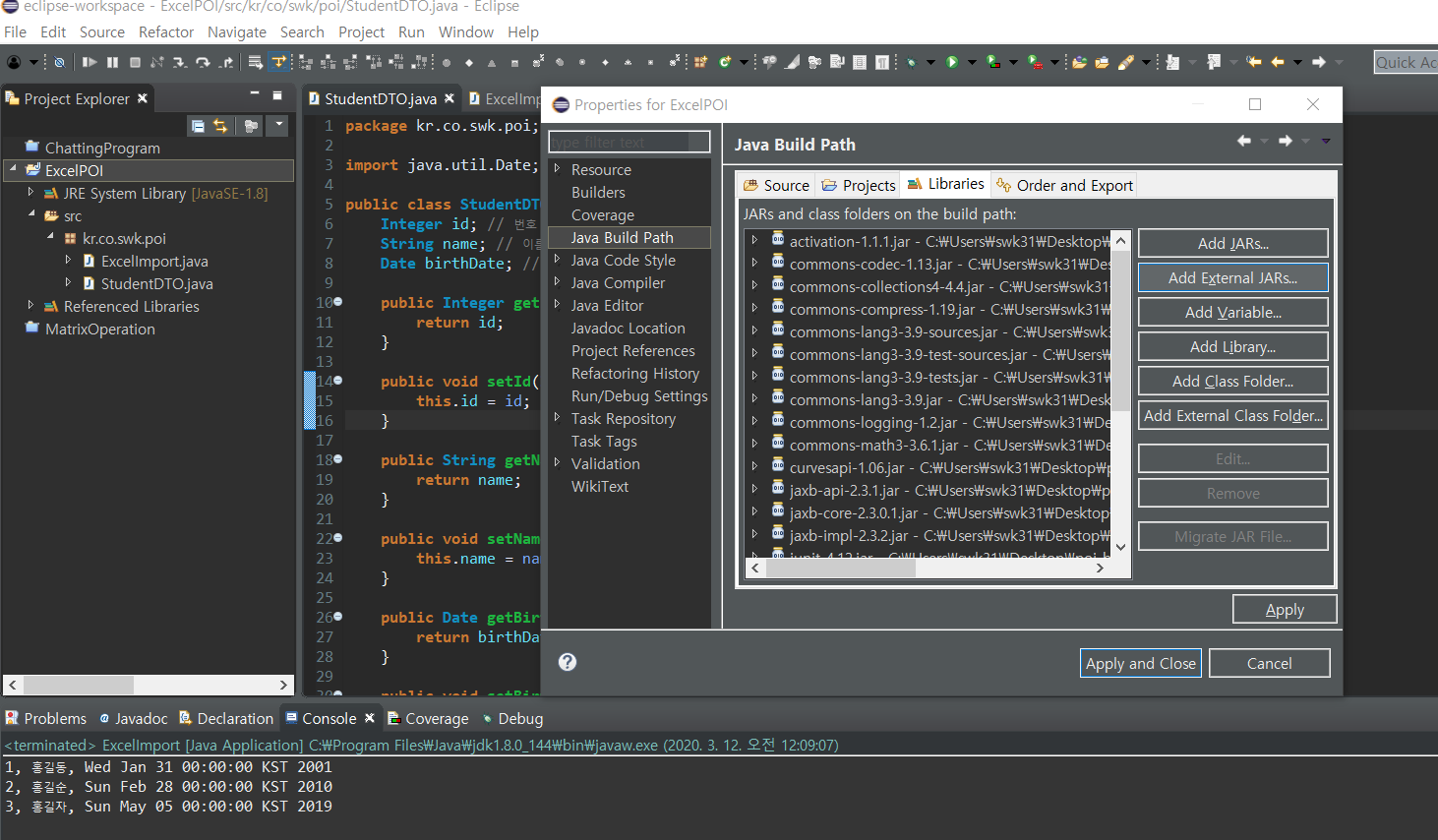Switch to the Source tab
1438x840 pixels.
777,185
